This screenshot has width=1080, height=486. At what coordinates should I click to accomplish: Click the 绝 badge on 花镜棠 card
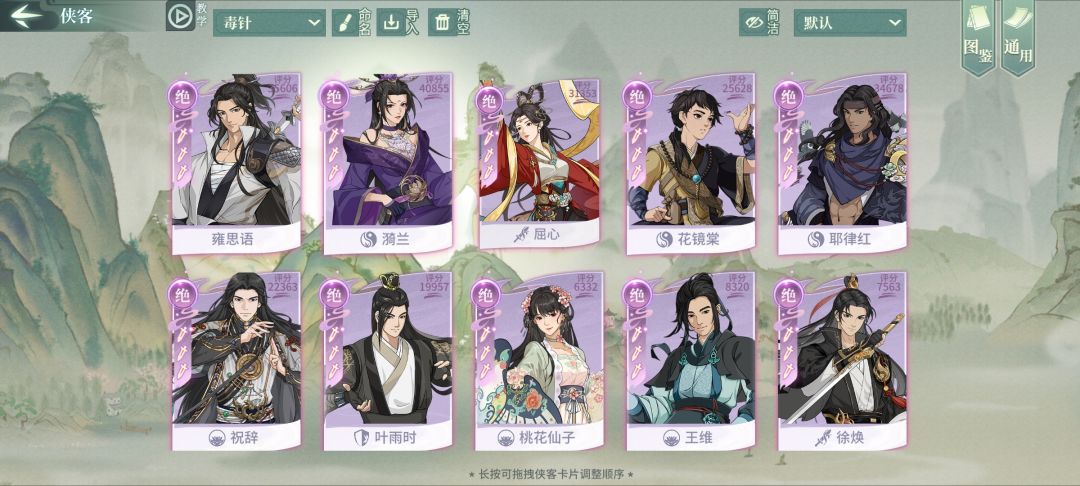(x=637, y=96)
